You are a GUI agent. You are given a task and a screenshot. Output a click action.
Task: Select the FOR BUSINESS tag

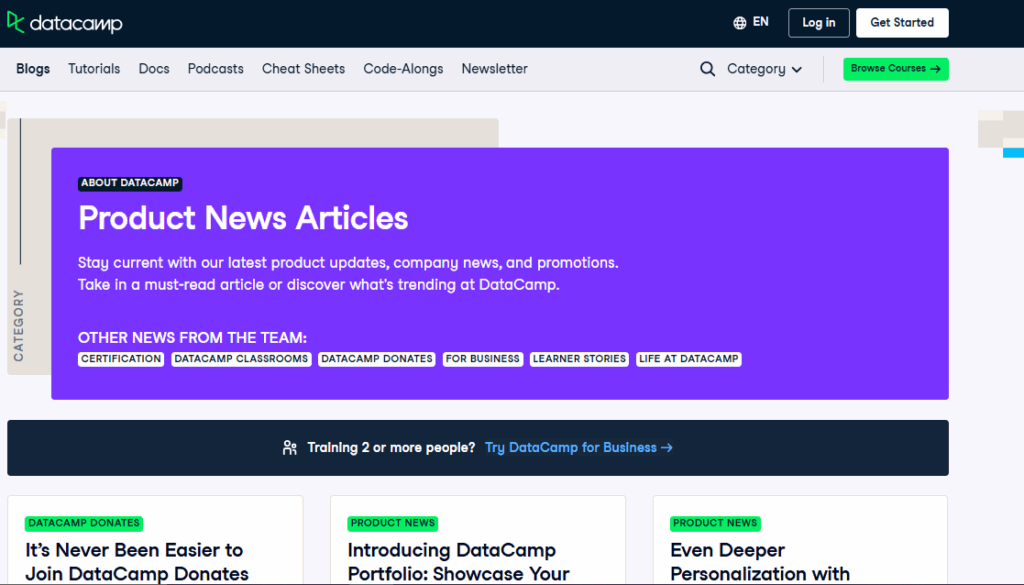[x=483, y=359]
